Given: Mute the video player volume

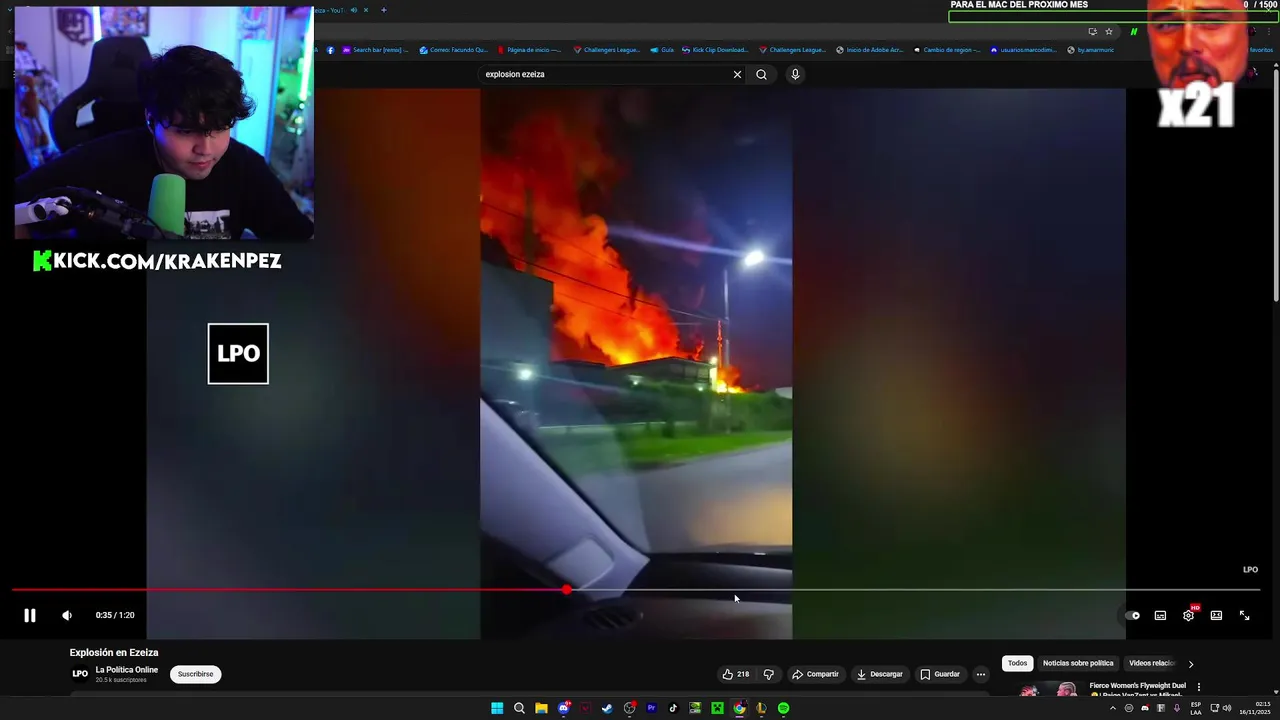Looking at the screenshot, I should point(67,615).
